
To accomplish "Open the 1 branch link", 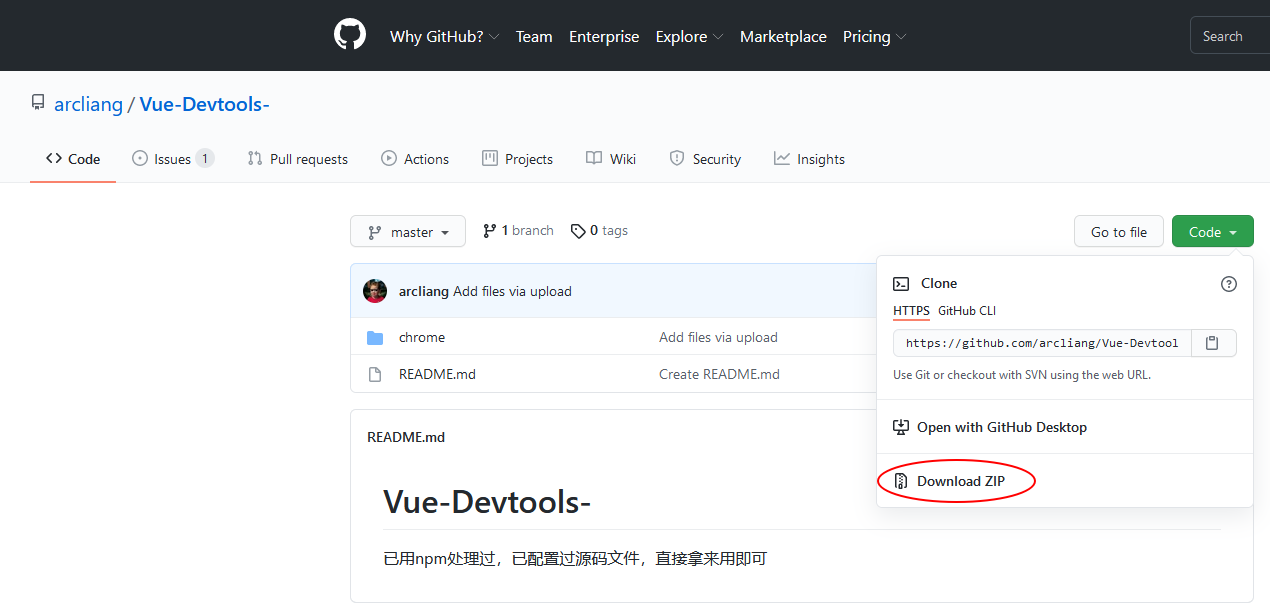I will pos(518,231).
